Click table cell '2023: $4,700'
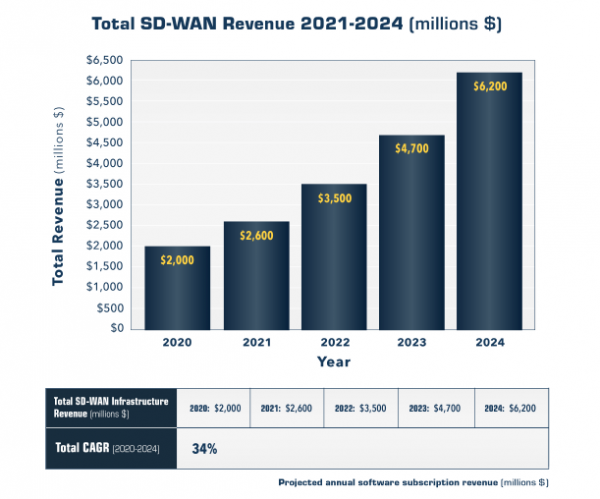Screen dimensions: 600x499 click(x=436, y=408)
